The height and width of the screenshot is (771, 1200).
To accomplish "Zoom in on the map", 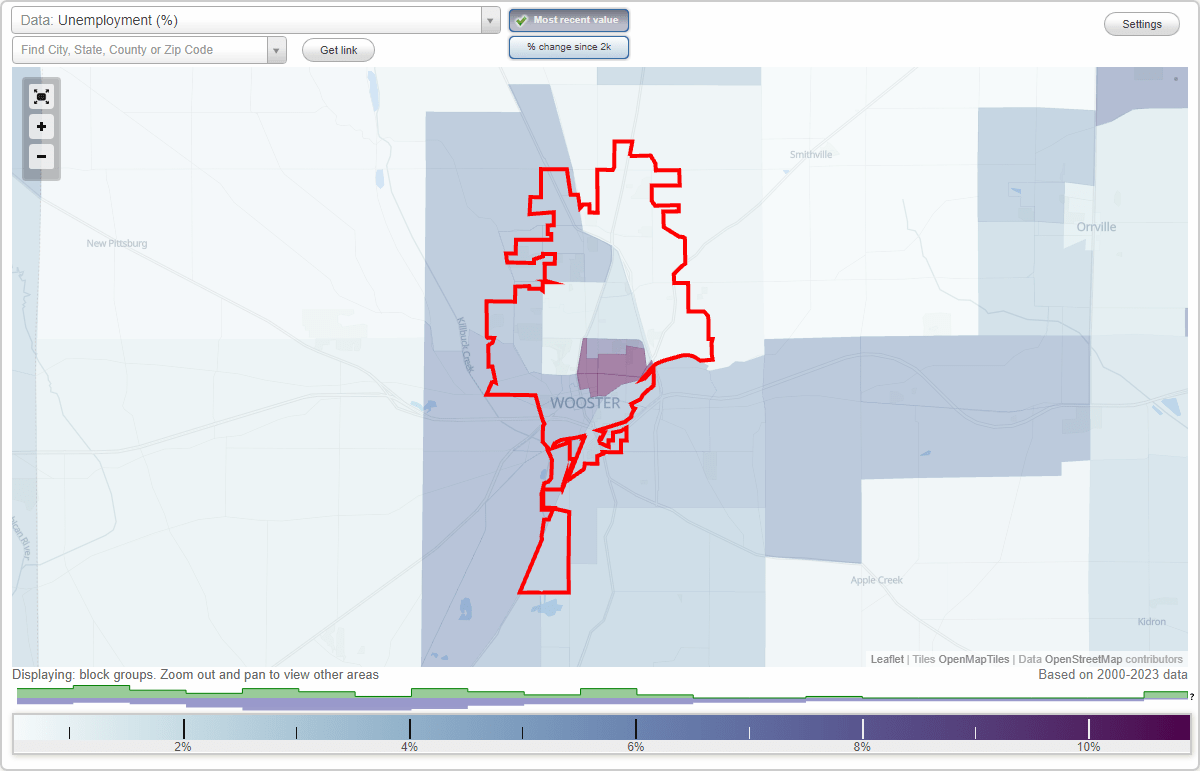I will [x=41, y=127].
